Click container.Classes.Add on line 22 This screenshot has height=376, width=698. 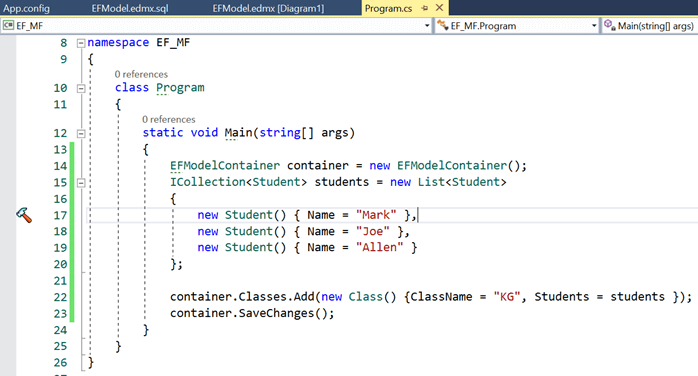coord(242,297)
